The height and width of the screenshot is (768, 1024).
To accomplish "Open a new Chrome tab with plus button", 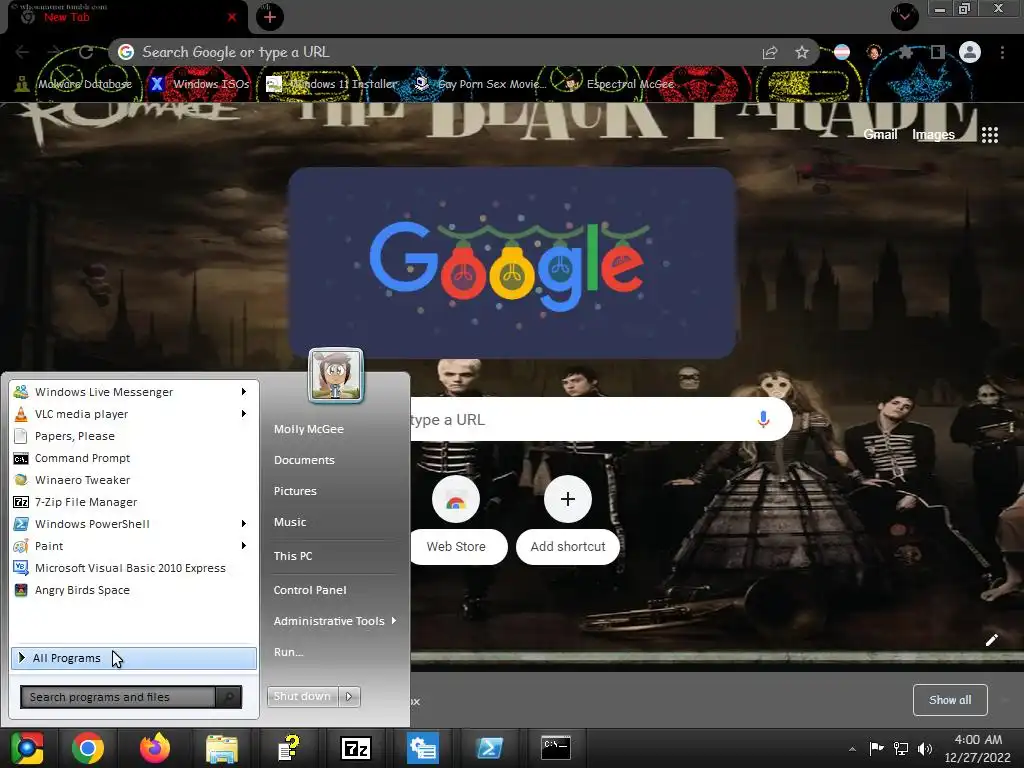I will 270,17.
